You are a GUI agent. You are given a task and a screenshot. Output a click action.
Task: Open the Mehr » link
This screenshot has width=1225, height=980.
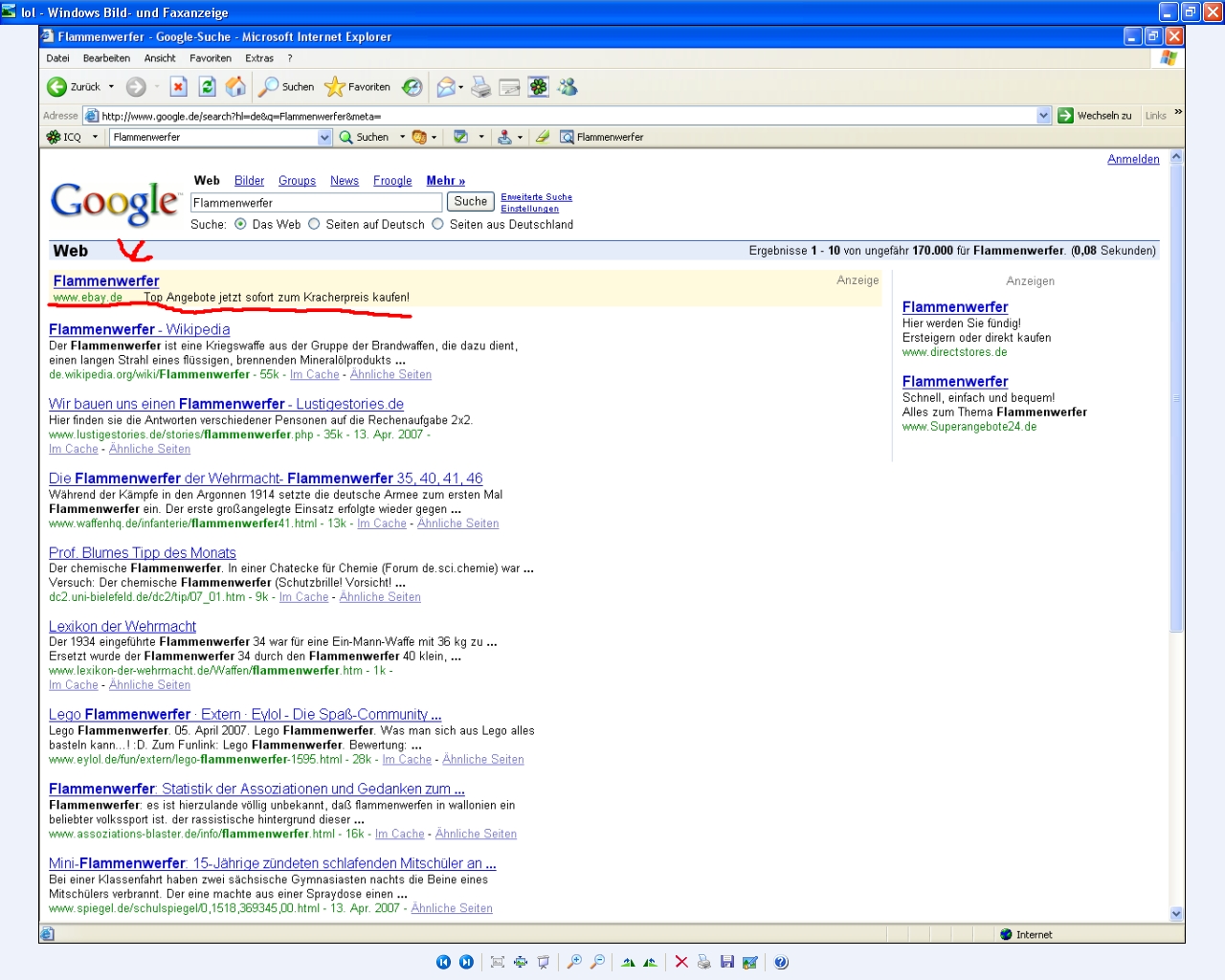(446, 181)
